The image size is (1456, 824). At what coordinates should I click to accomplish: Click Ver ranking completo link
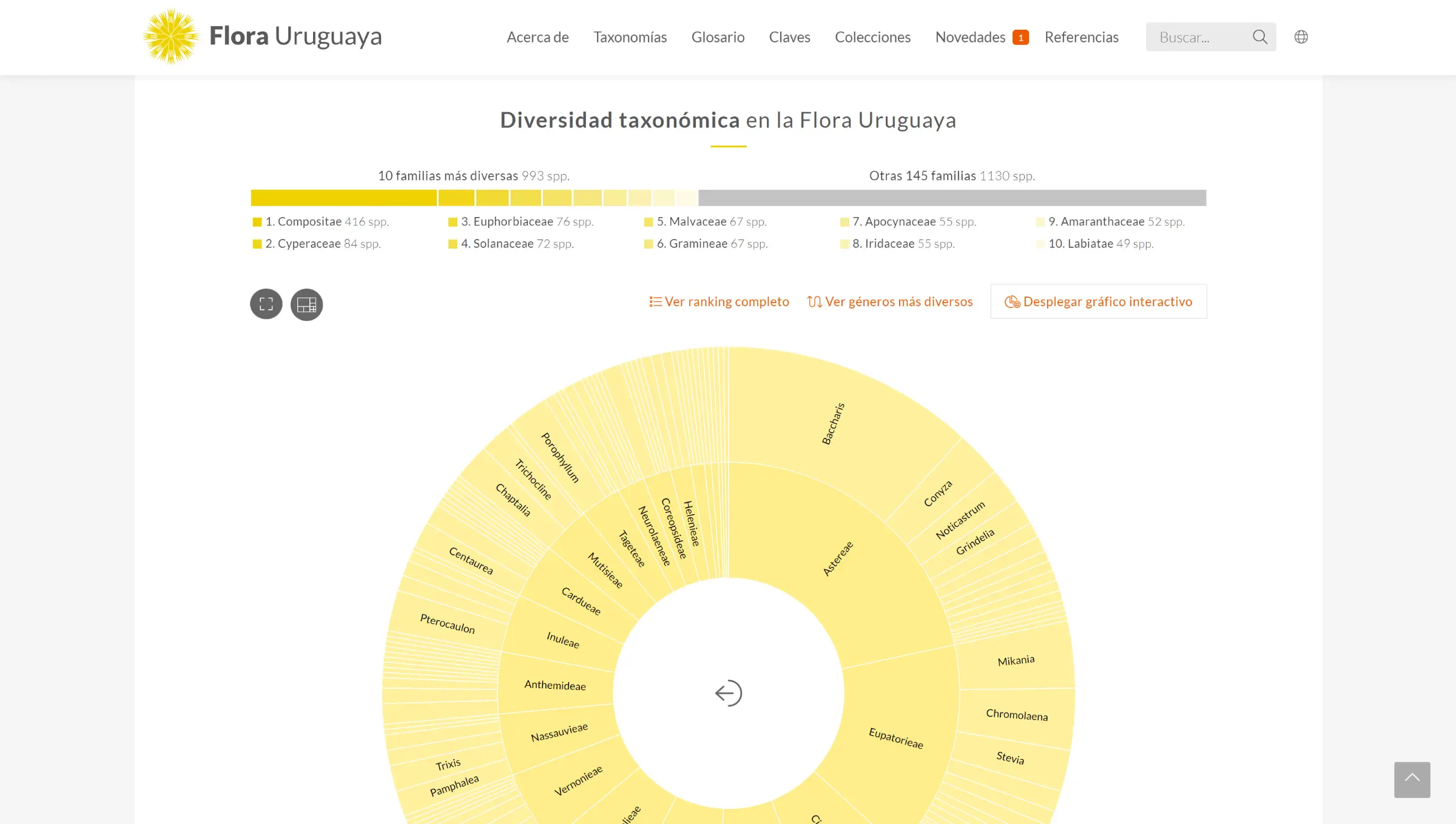pos(719,302)
